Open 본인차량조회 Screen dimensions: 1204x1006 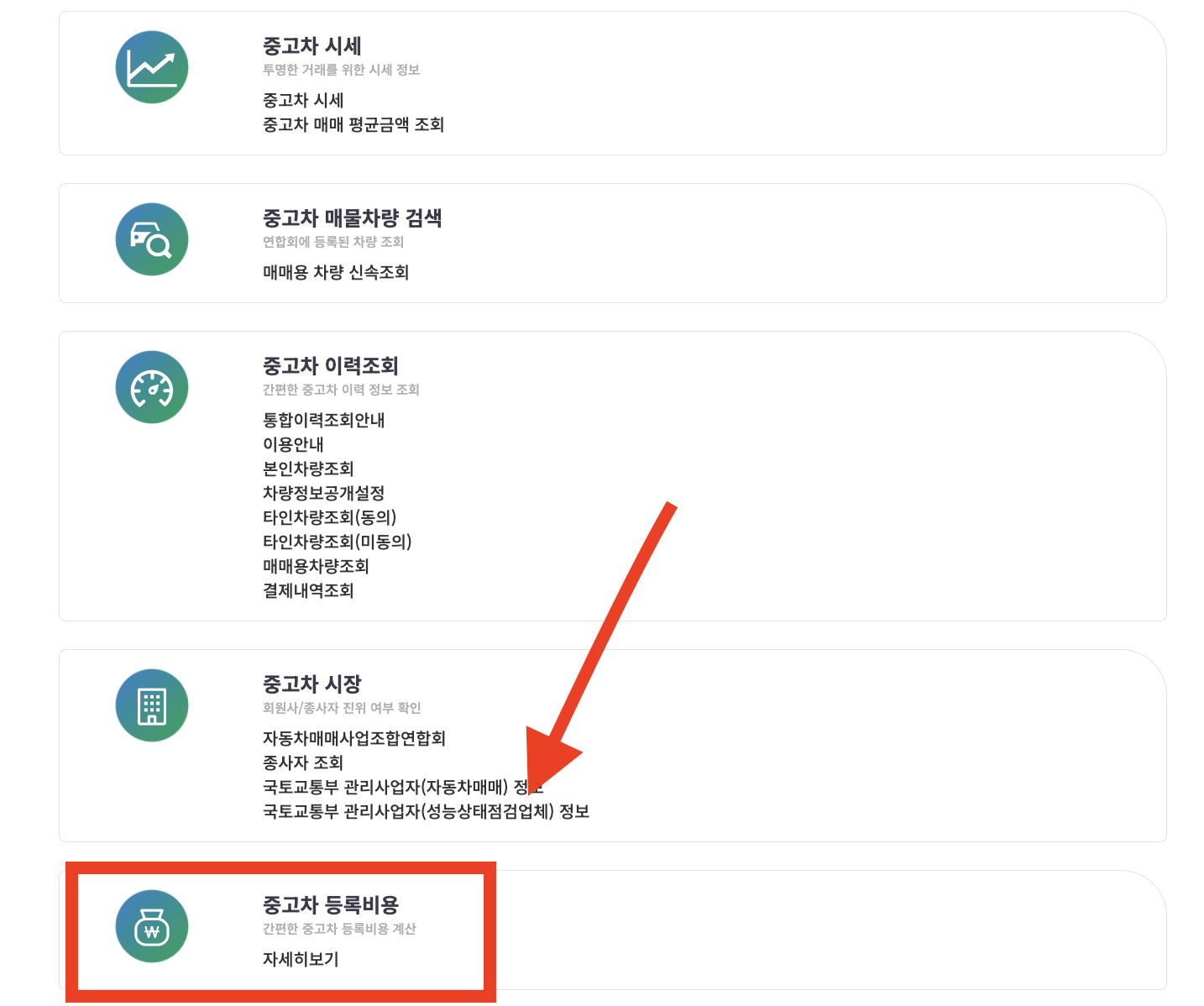click(x=308, y=469)
